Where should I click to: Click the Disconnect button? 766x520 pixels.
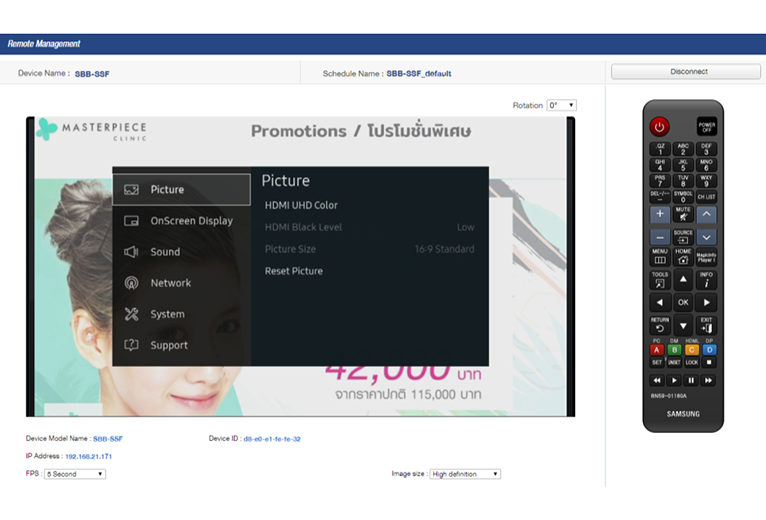click(686, 72)
